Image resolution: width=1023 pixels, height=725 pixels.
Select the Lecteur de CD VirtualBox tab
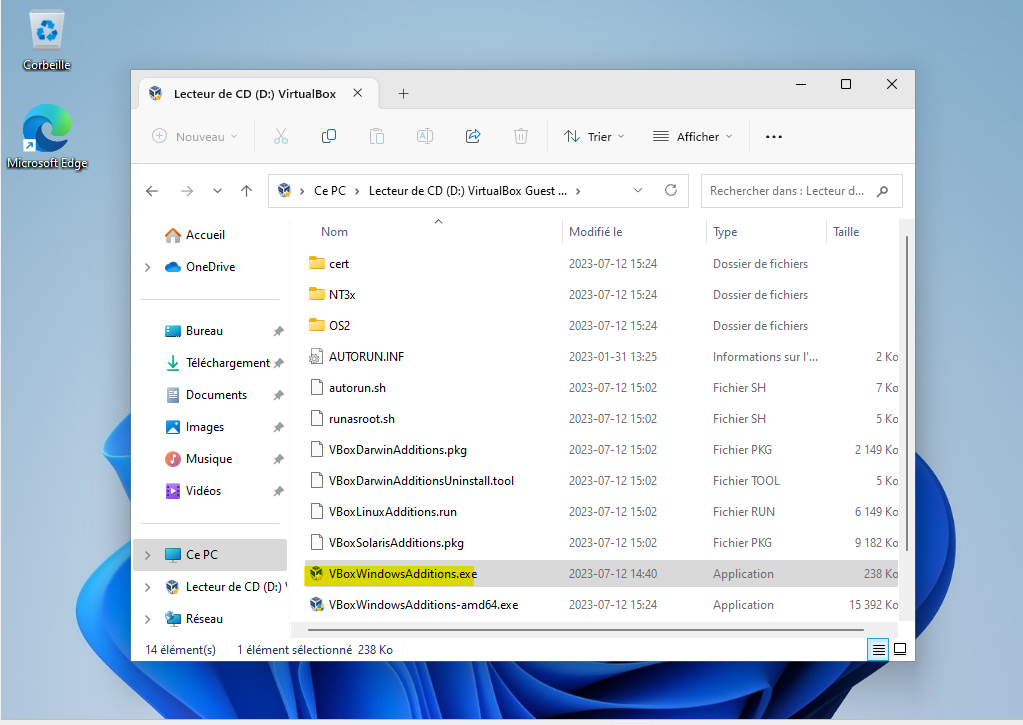(254, 93)
